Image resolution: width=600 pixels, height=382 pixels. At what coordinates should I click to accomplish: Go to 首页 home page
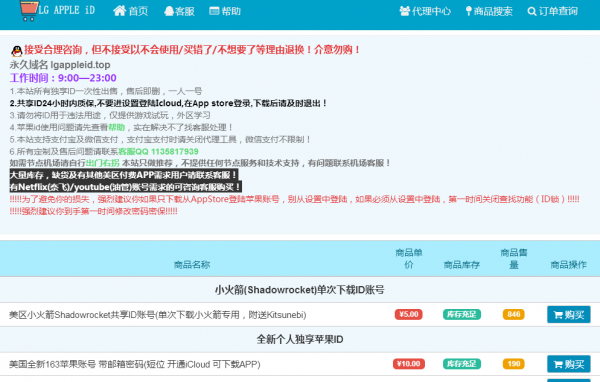coord(130,11)
